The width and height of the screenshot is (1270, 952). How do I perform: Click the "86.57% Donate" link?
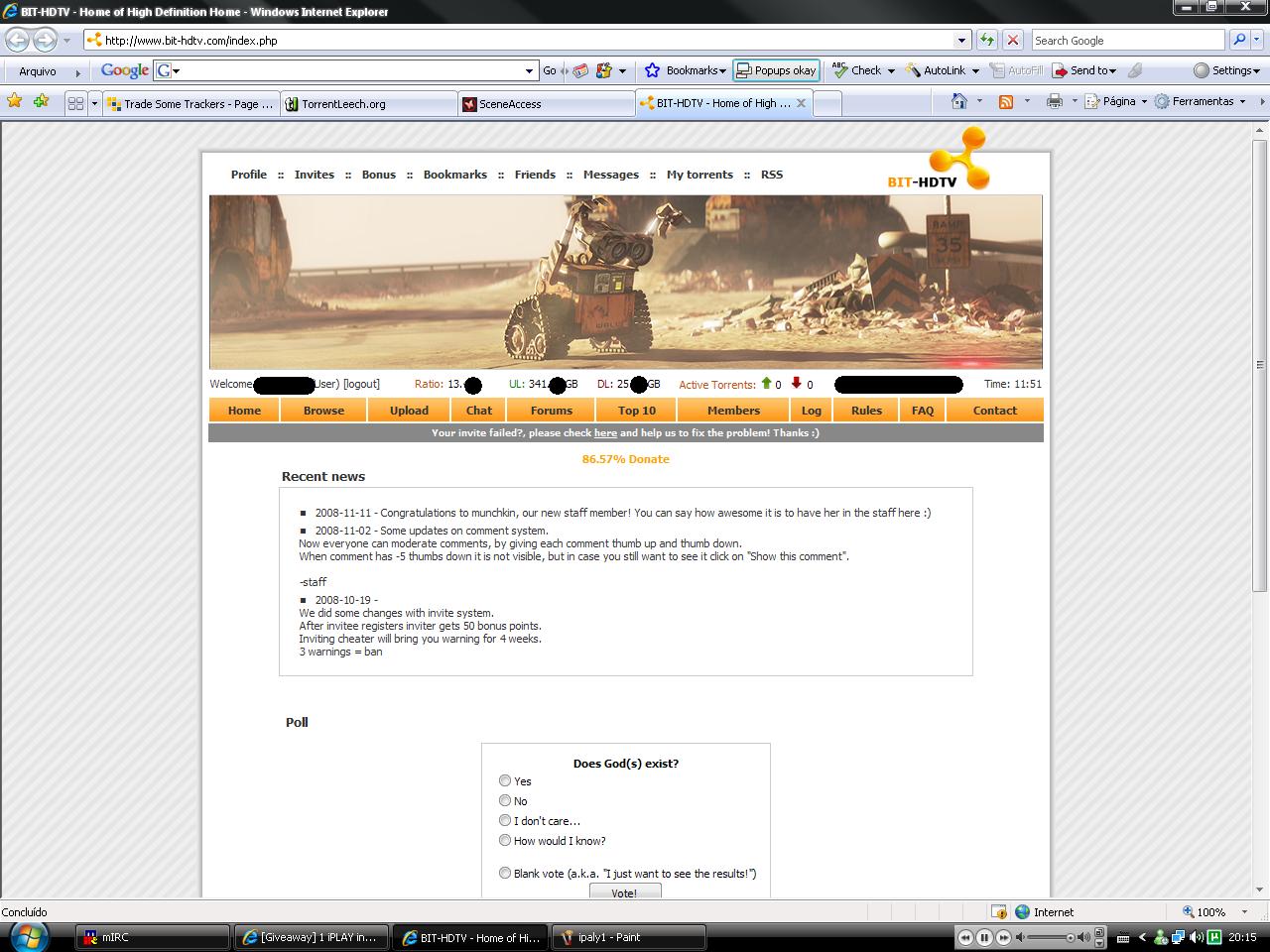tap(625, 459)
